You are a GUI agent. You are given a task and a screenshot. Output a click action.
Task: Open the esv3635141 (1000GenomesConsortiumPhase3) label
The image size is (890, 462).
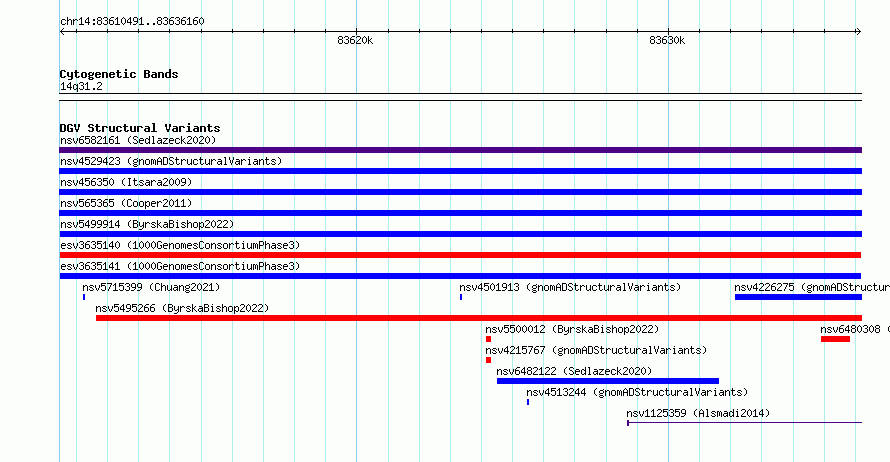pos(180,266)
